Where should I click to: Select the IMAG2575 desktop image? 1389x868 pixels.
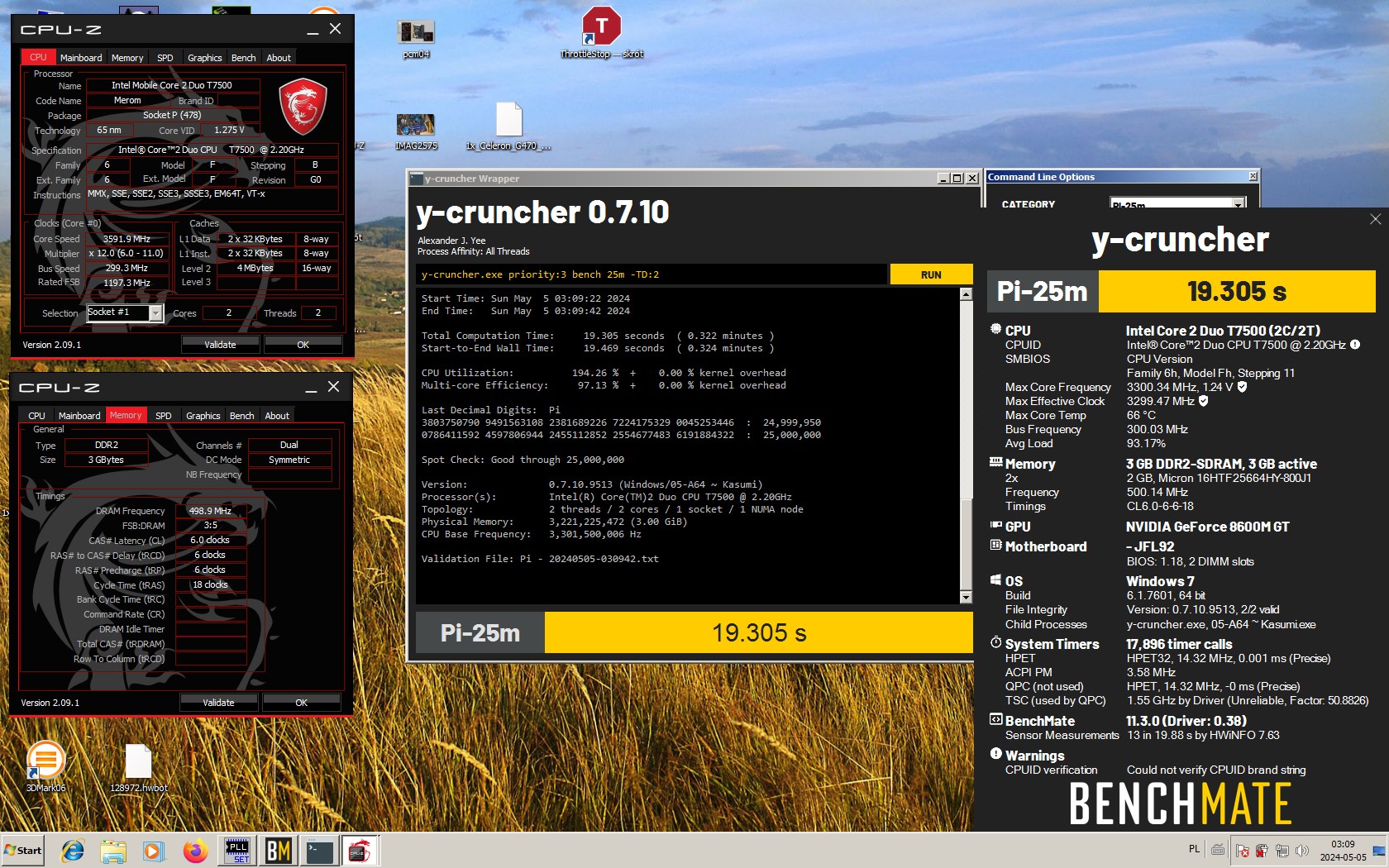coord(416,131)
